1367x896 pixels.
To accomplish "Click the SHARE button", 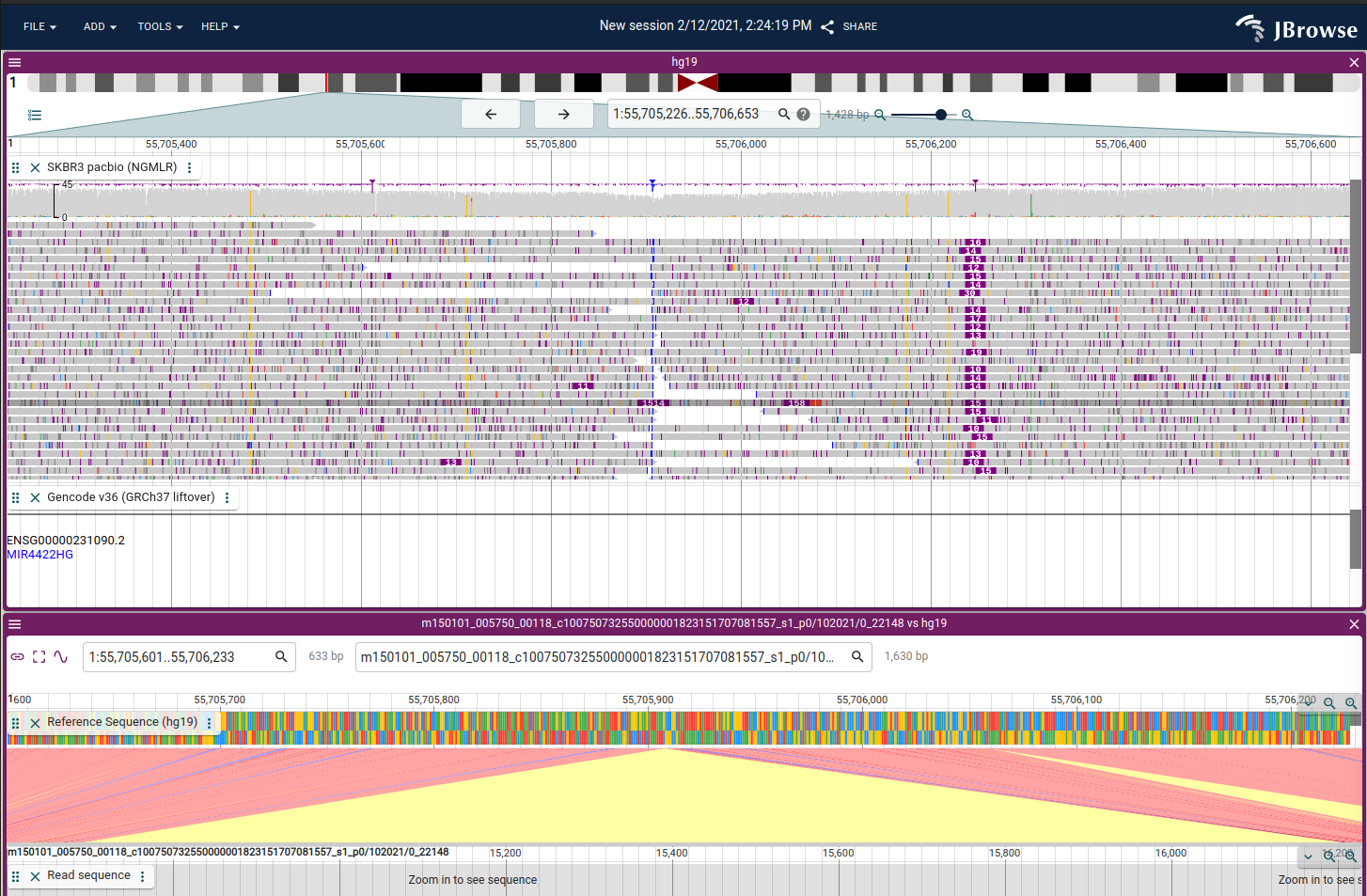I will 849,26.
